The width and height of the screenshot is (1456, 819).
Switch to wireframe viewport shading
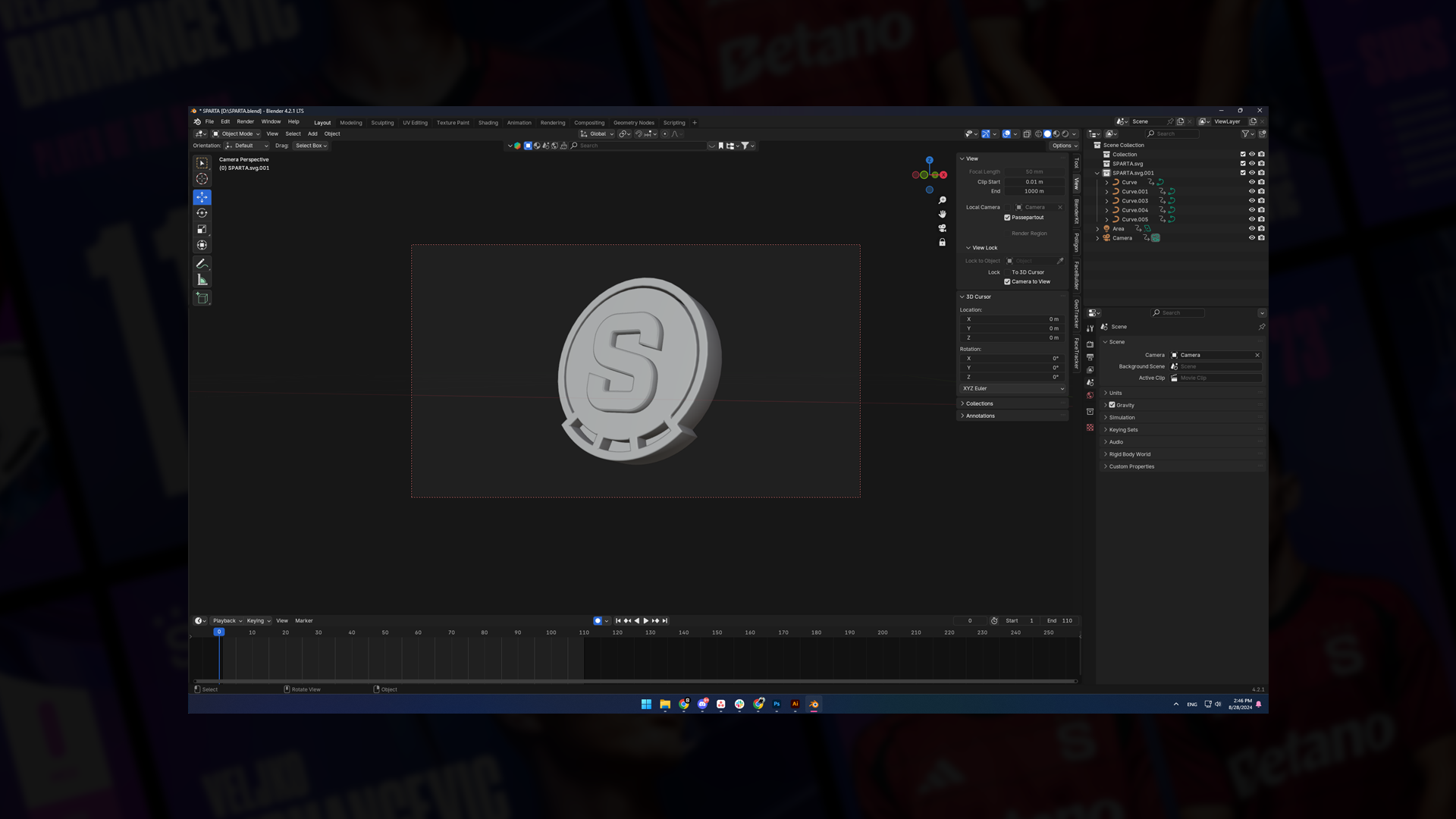pos(1038,134)
